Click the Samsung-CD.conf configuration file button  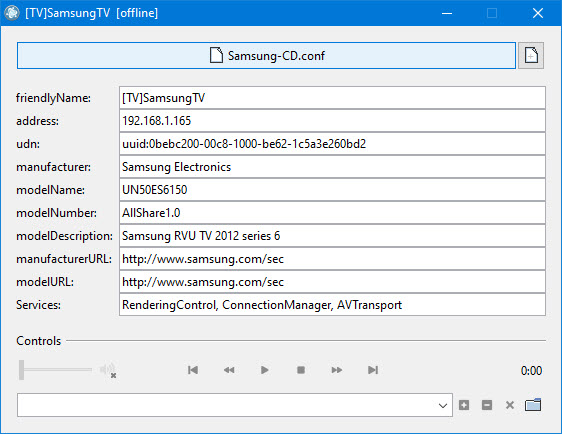coord(266,56)
